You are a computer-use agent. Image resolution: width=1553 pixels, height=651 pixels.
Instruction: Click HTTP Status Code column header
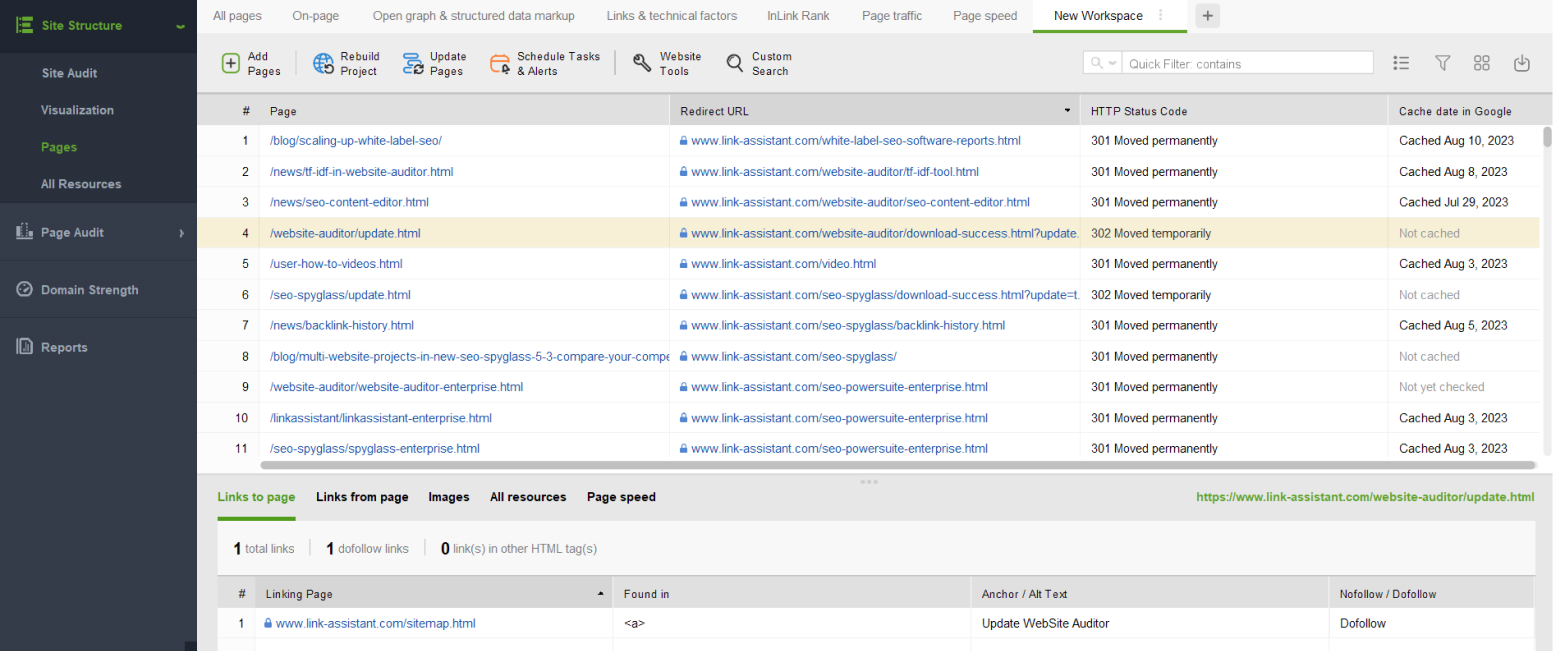(1234, 111)
